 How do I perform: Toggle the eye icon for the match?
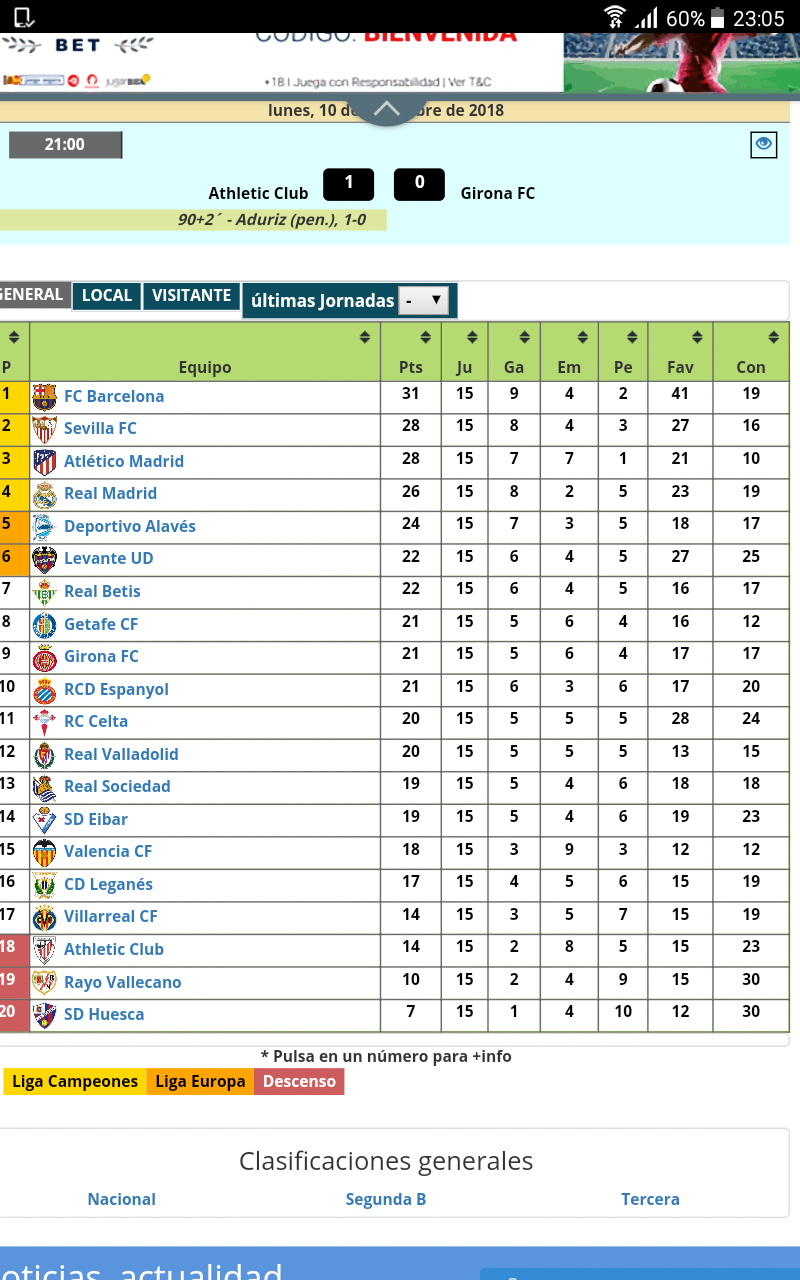(763, 145)
